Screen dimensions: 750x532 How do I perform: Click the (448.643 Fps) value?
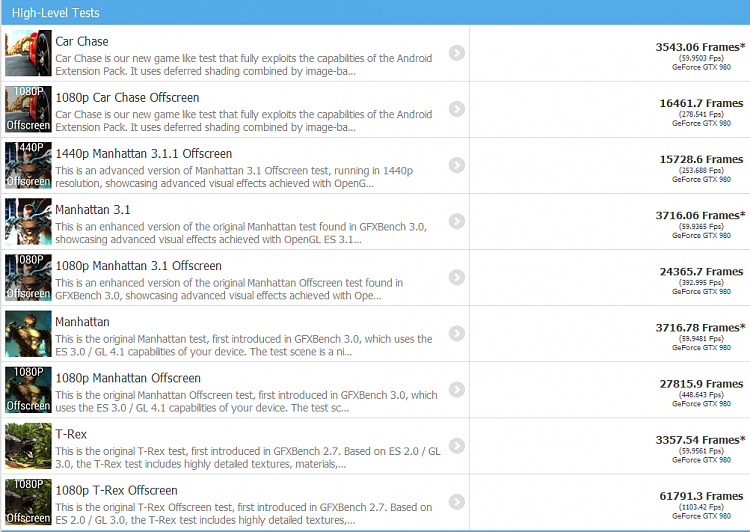pyautogui.click(x=701, y=395)
